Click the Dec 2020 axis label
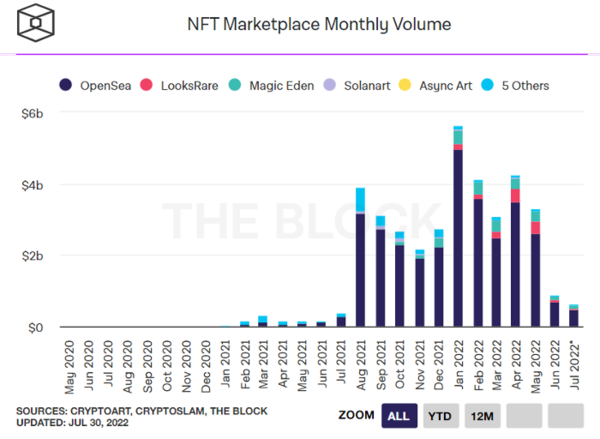The height and width of the screenshot is (439, 600). click(x=206, y=367)
